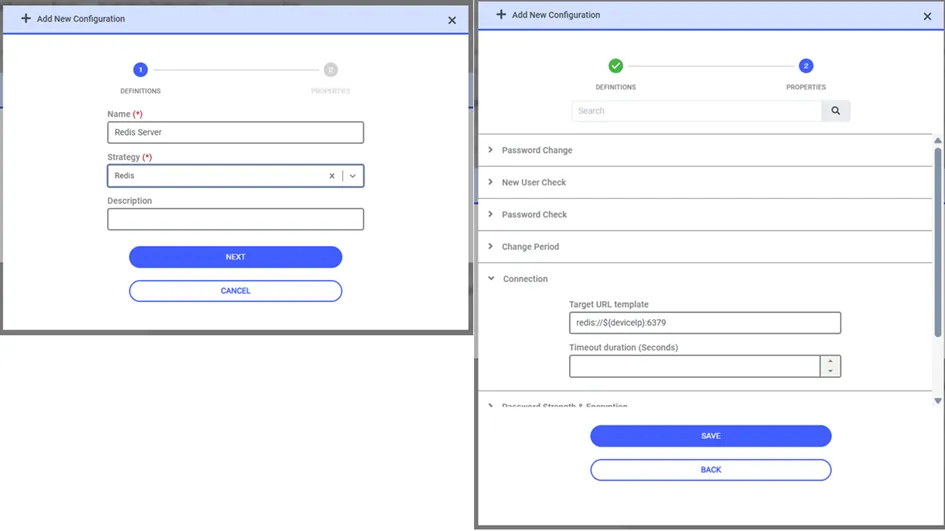Select the grayed step 2 Properties circle in left dialog

coord(330,70)
